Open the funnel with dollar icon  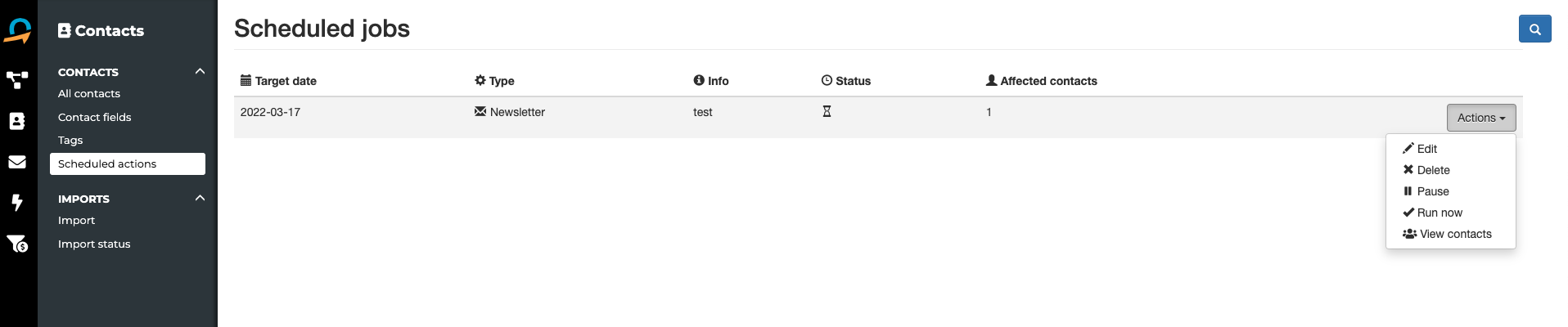point(17,244)
